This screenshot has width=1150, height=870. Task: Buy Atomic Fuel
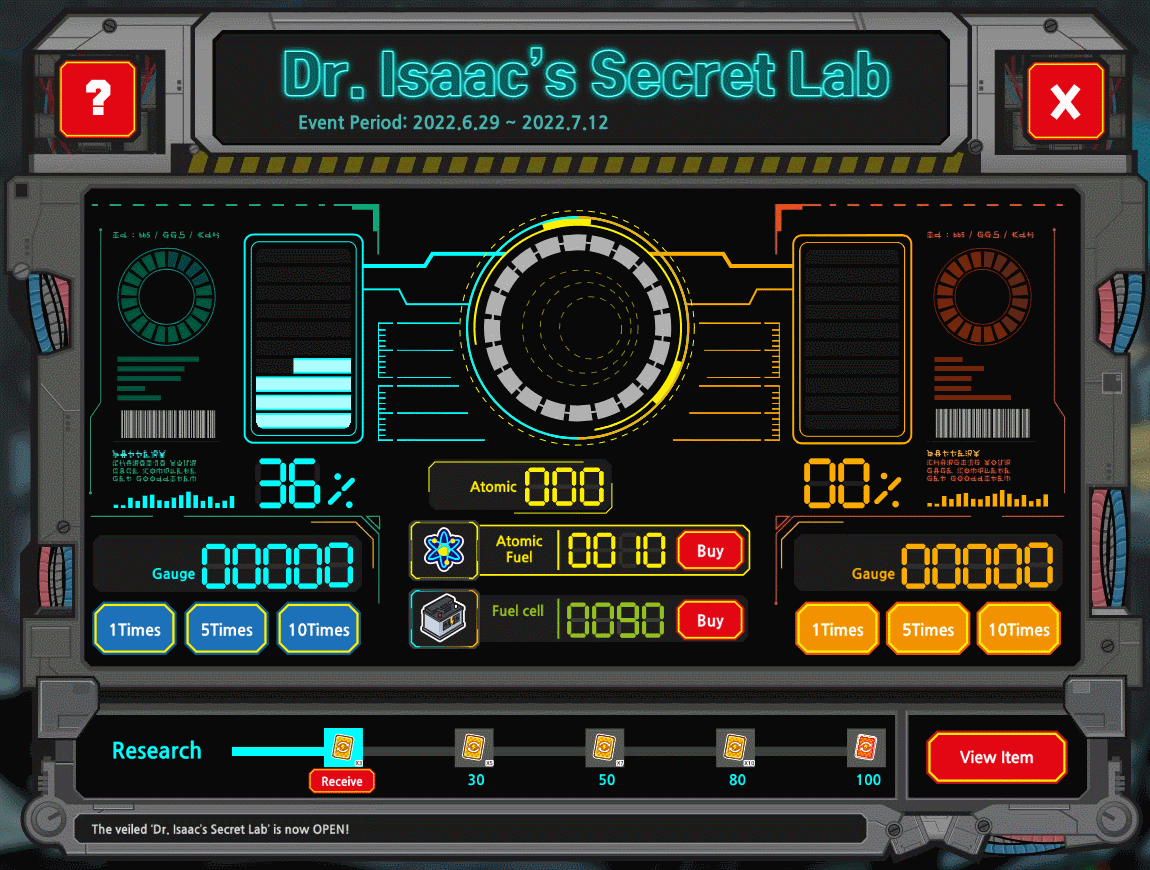click(x=710, y=551)
